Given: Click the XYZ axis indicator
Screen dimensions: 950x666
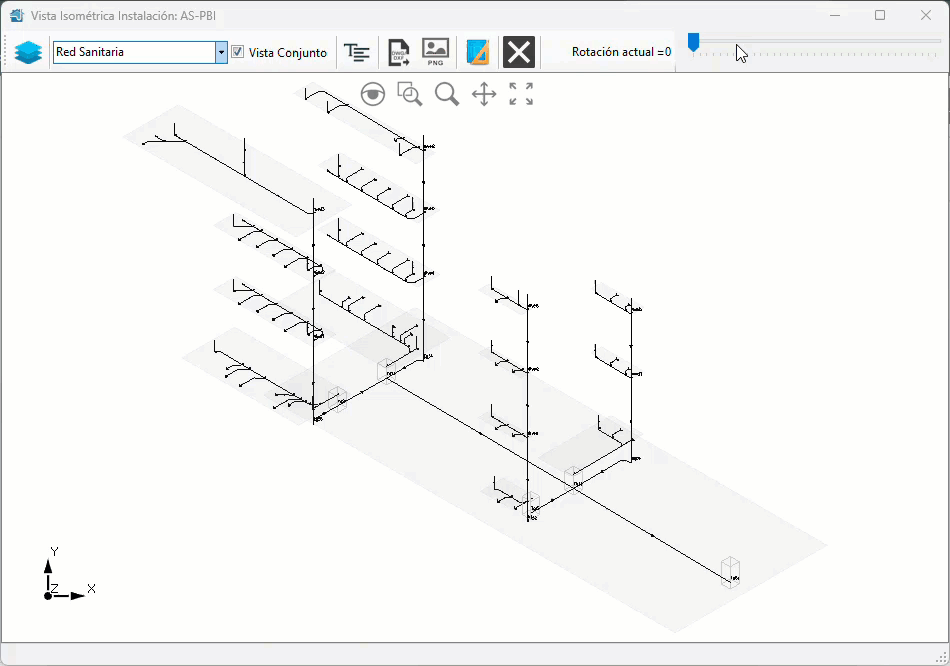Looking at the screenshot, I should 68,574.
